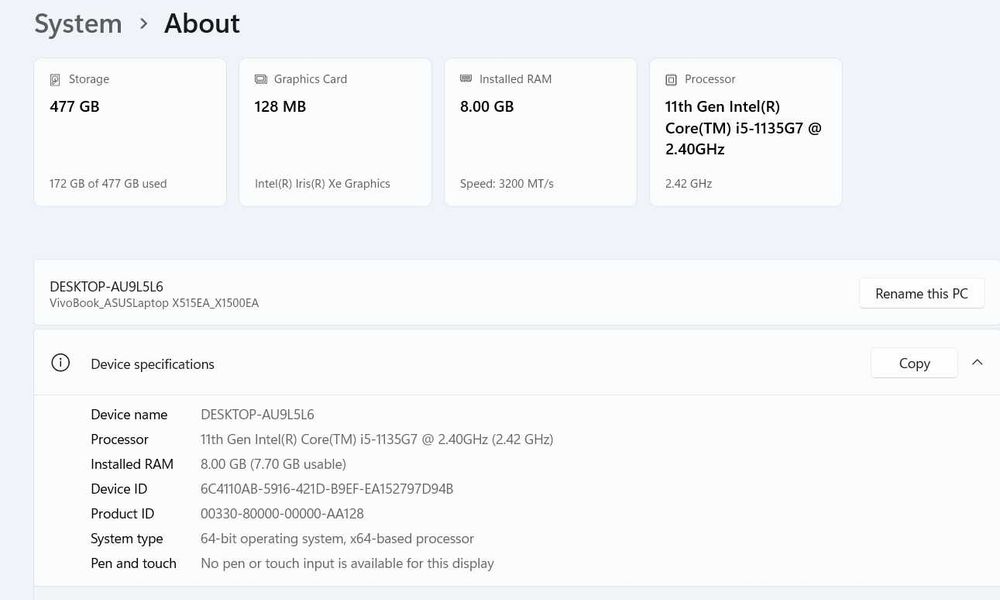The width and height of the screenshot is (1000, 600).
Task: Click the VivoBook_ASUSLaptop model name text
Action: point(154,303)
